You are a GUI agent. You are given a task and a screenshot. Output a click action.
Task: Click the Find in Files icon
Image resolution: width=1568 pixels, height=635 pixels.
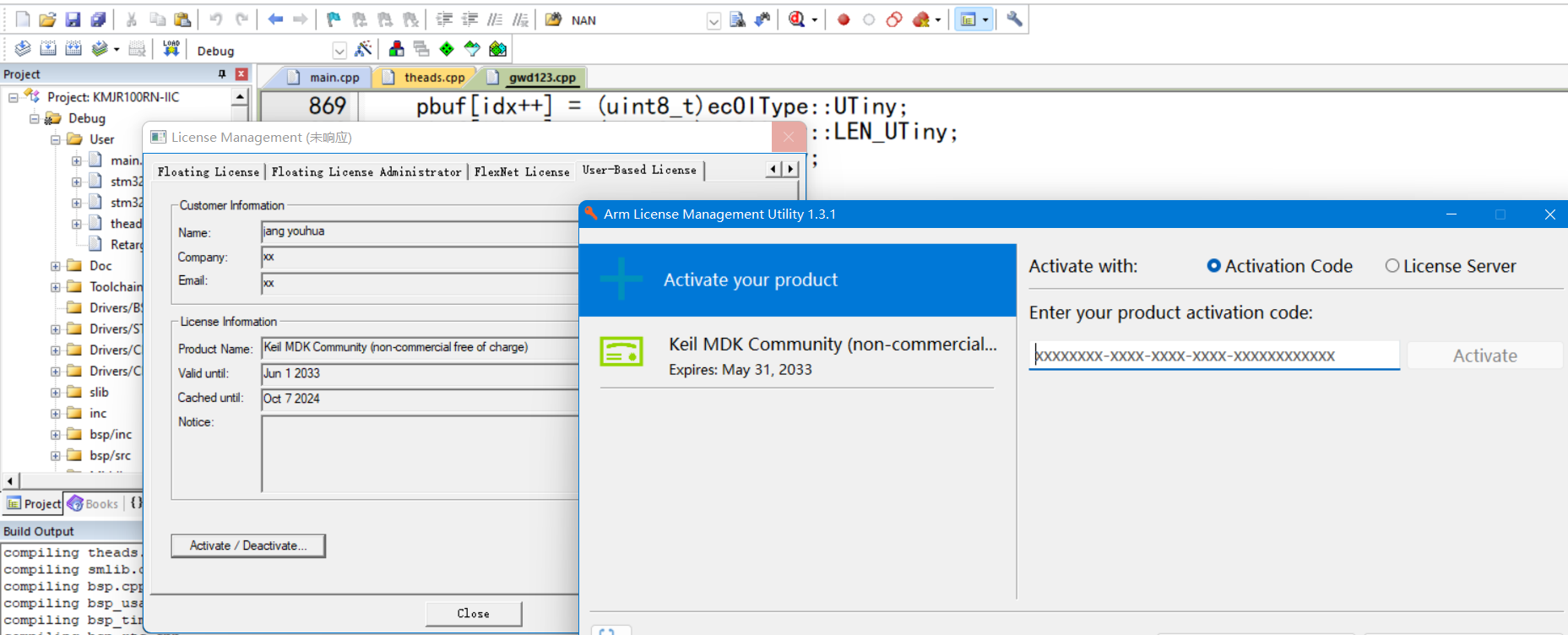553,19
